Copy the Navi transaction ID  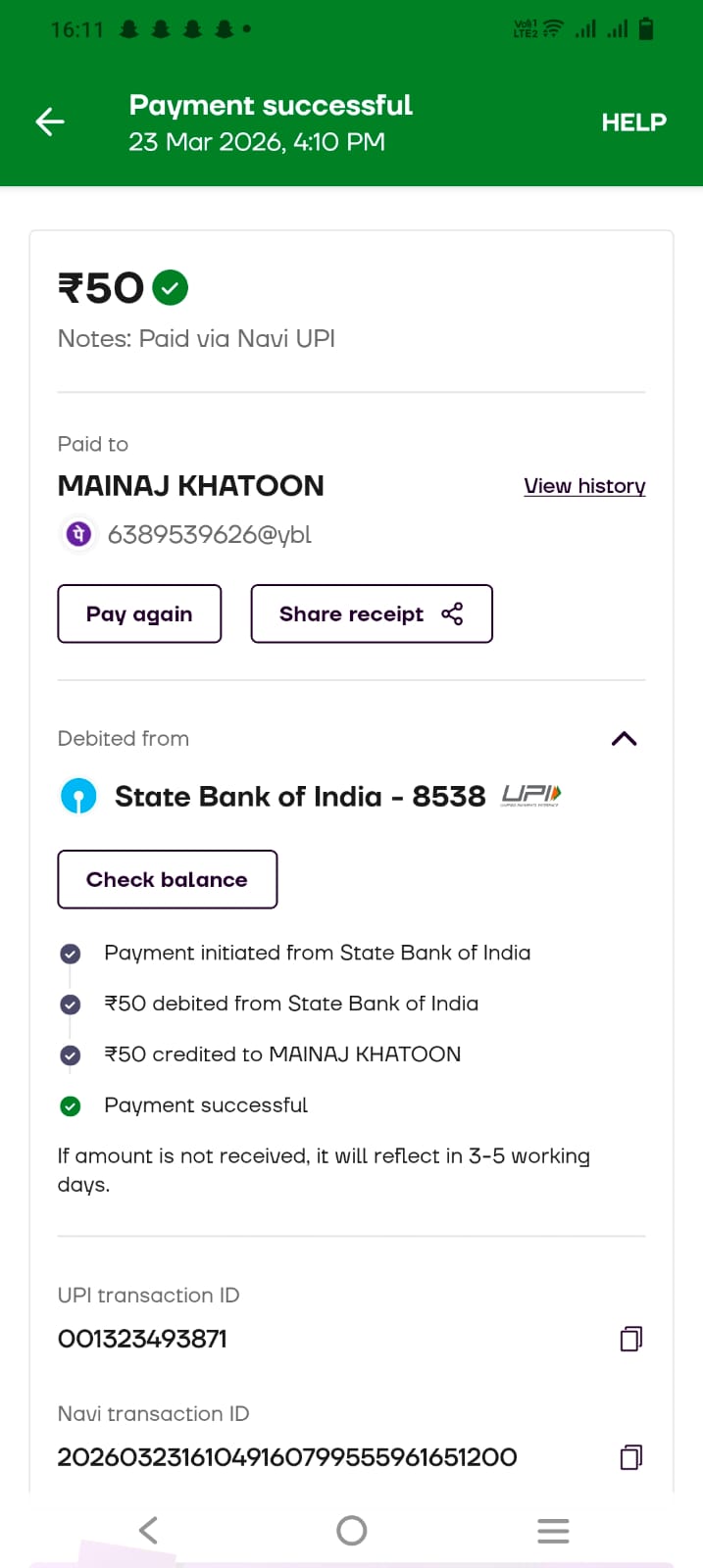(630, 1457)
